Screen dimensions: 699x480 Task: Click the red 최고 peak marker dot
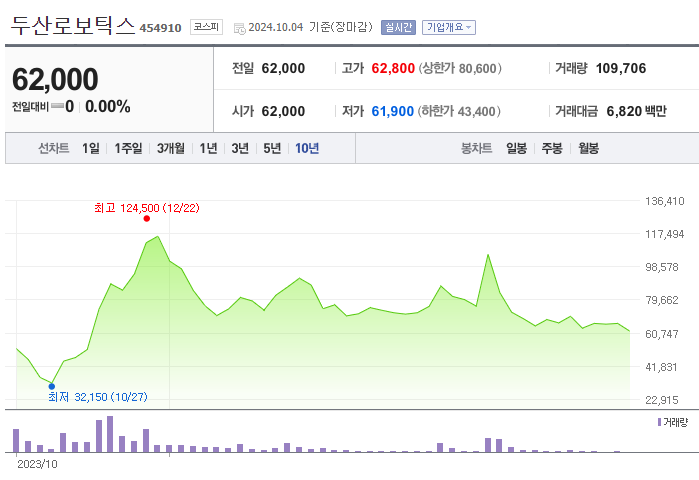pos(147,218)
